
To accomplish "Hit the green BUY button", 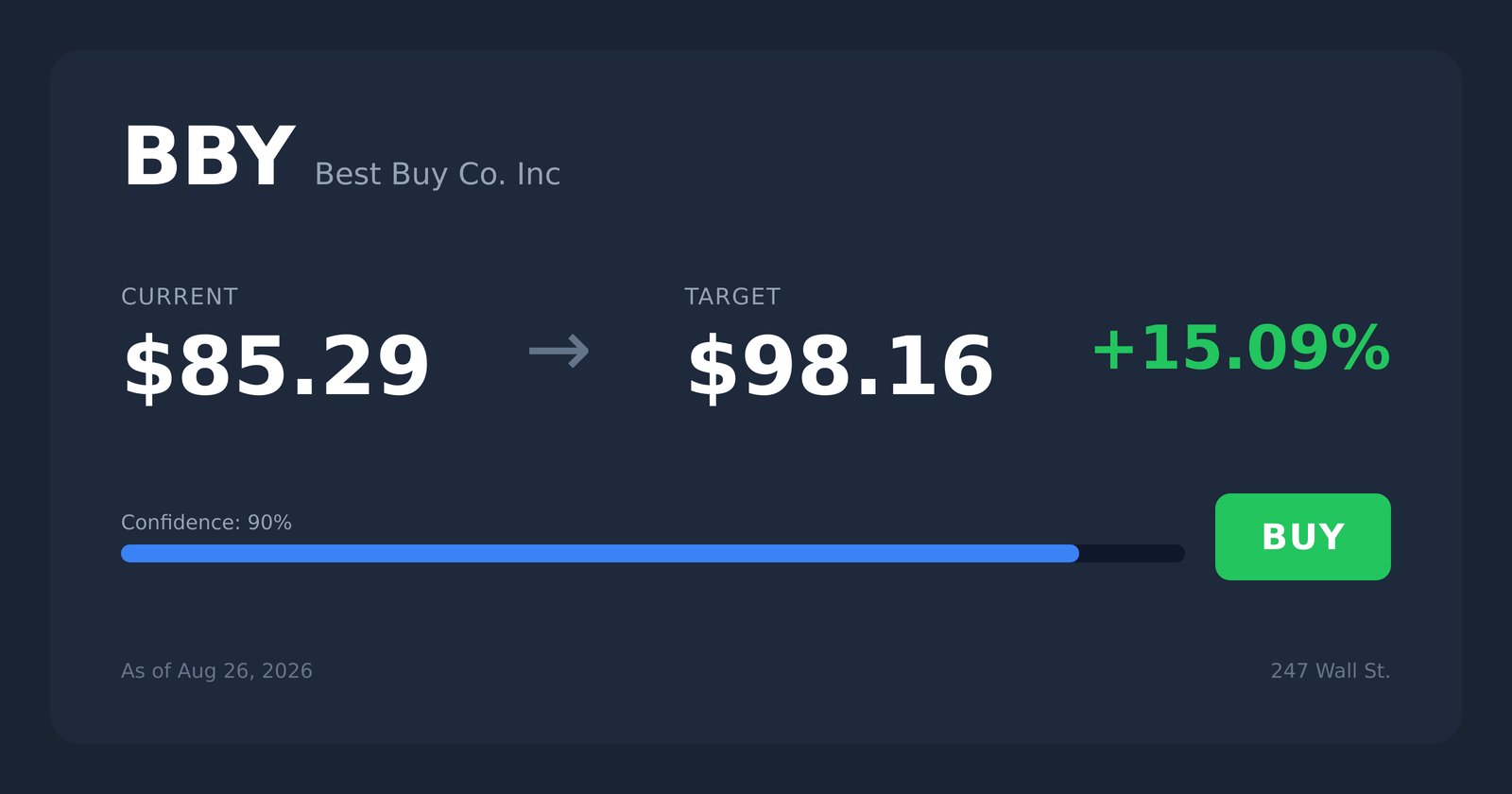I will pyautogui.click(x=1302, y=537).
